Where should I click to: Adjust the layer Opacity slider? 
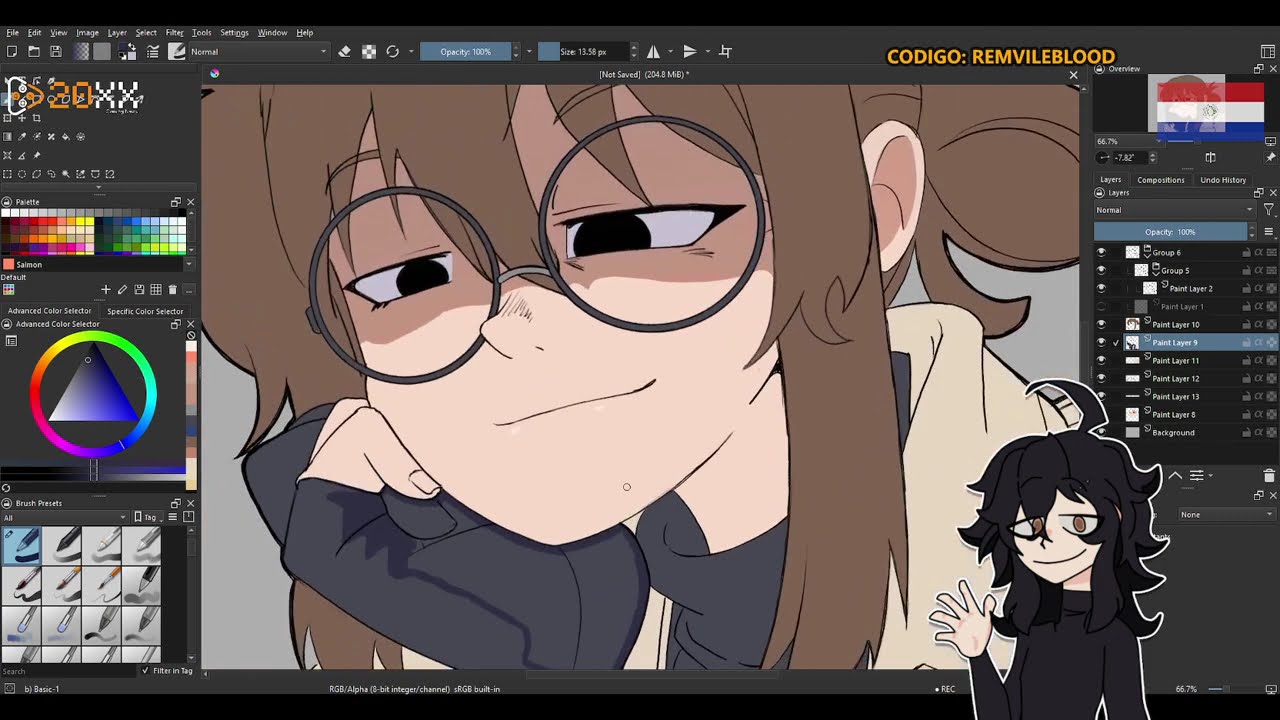(x=1170, y=232)
